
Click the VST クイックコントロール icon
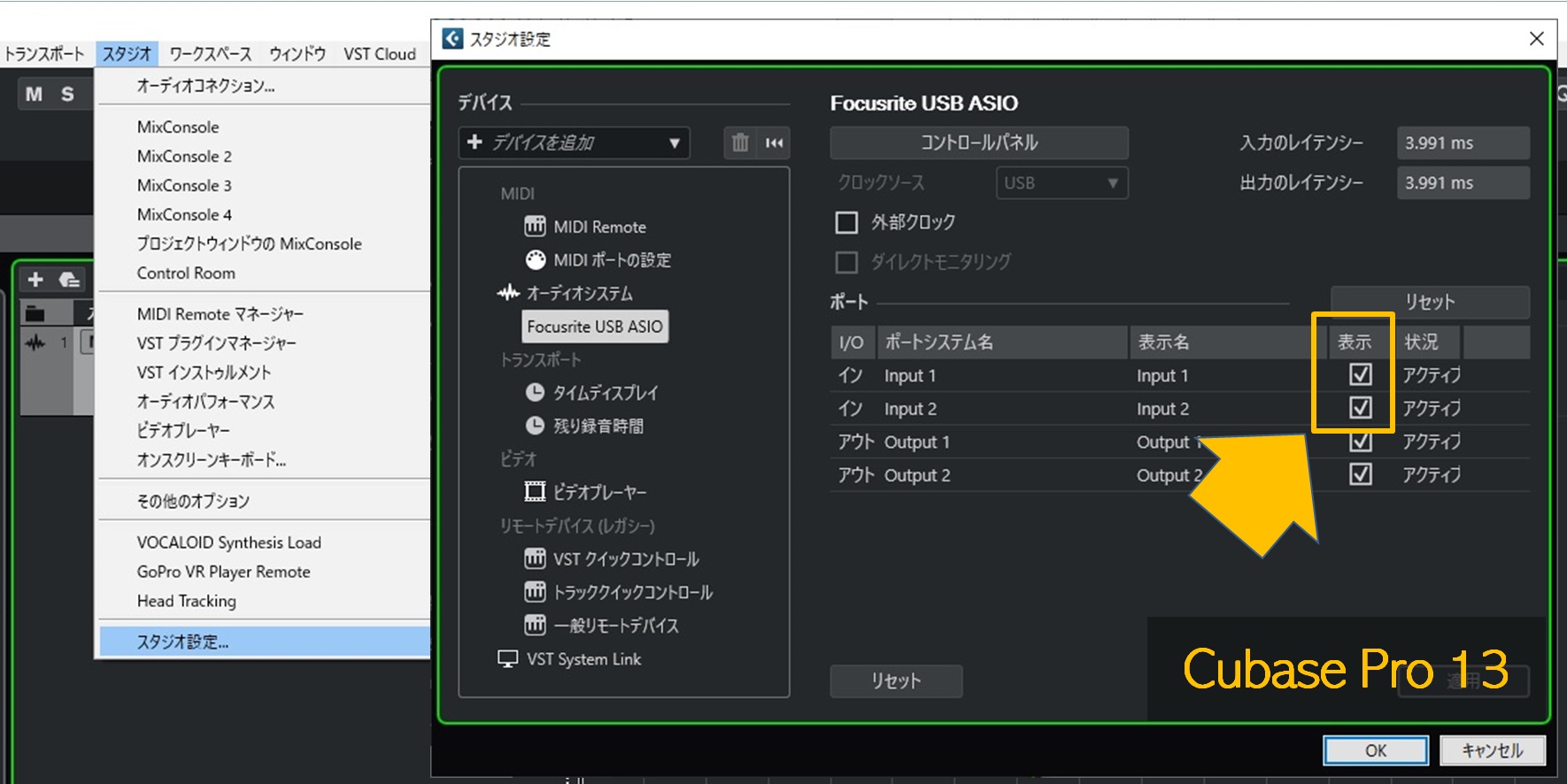tap(535, 558)
